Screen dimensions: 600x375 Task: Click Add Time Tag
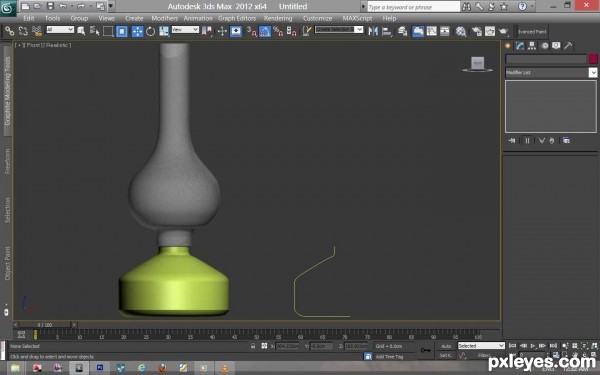[390, 356]
